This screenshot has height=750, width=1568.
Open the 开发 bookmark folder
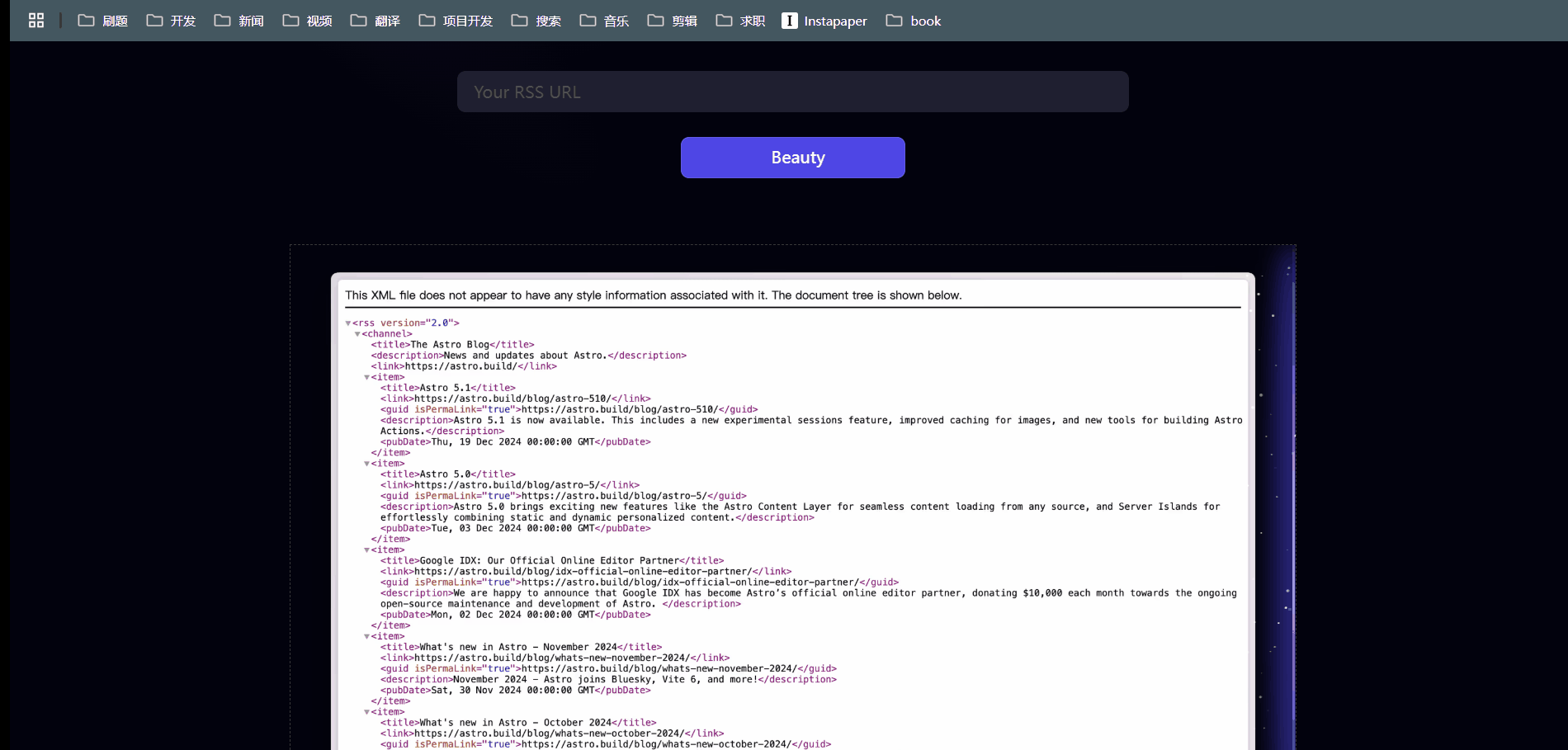(x=172, y=21)
